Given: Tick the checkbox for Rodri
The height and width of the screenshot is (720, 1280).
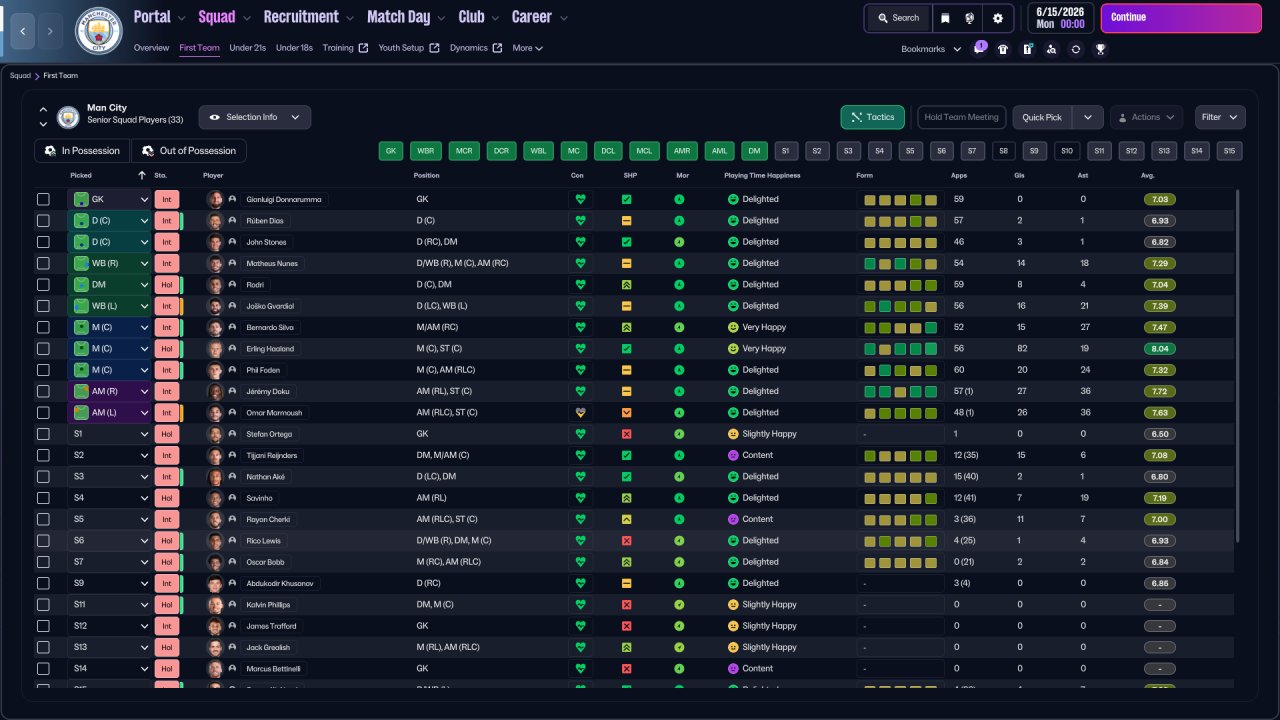Looking at the screenshot, I should (x=43, y=285).
